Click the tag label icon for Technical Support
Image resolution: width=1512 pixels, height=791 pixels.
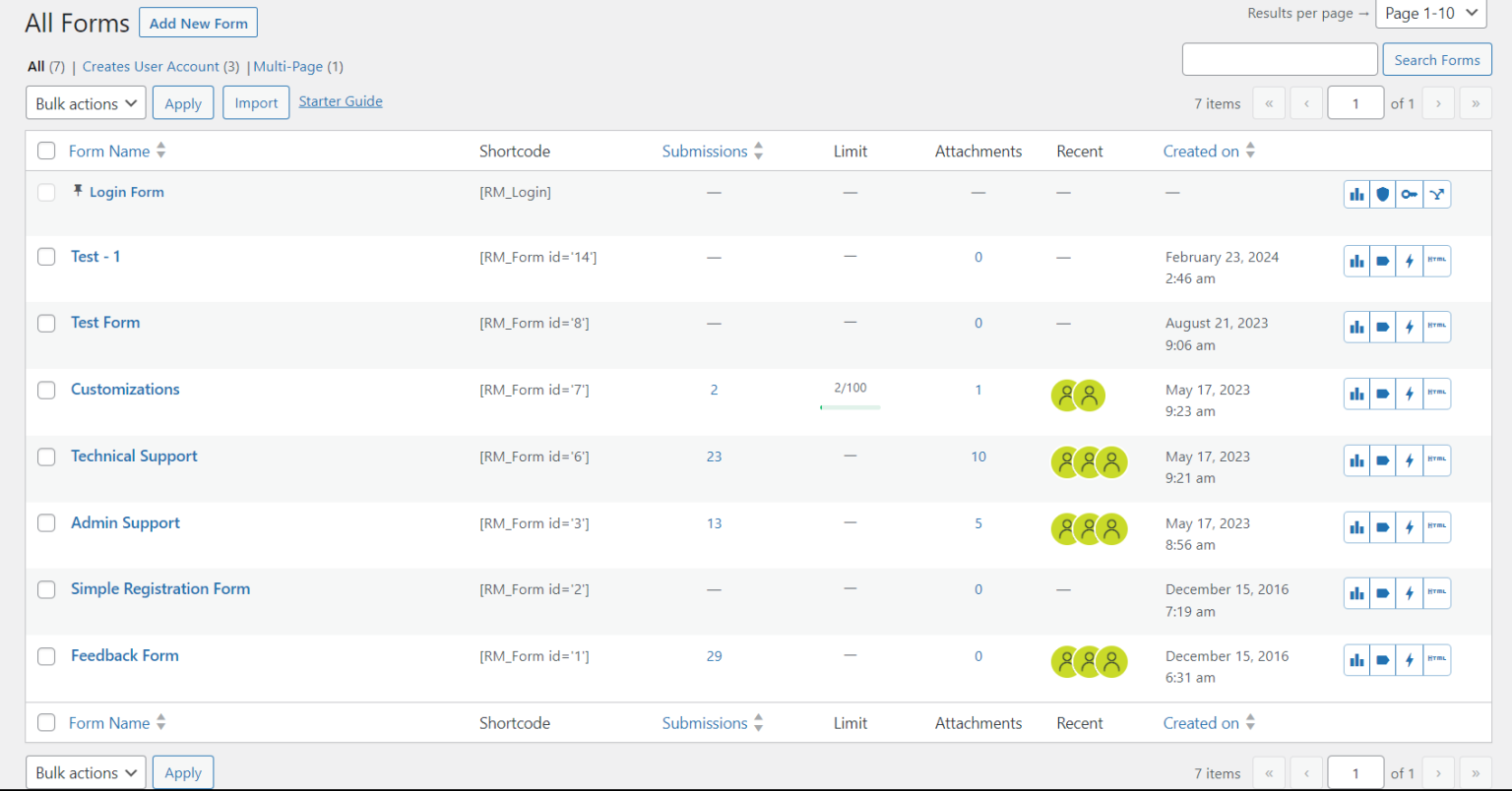[x=1383, y=460]
